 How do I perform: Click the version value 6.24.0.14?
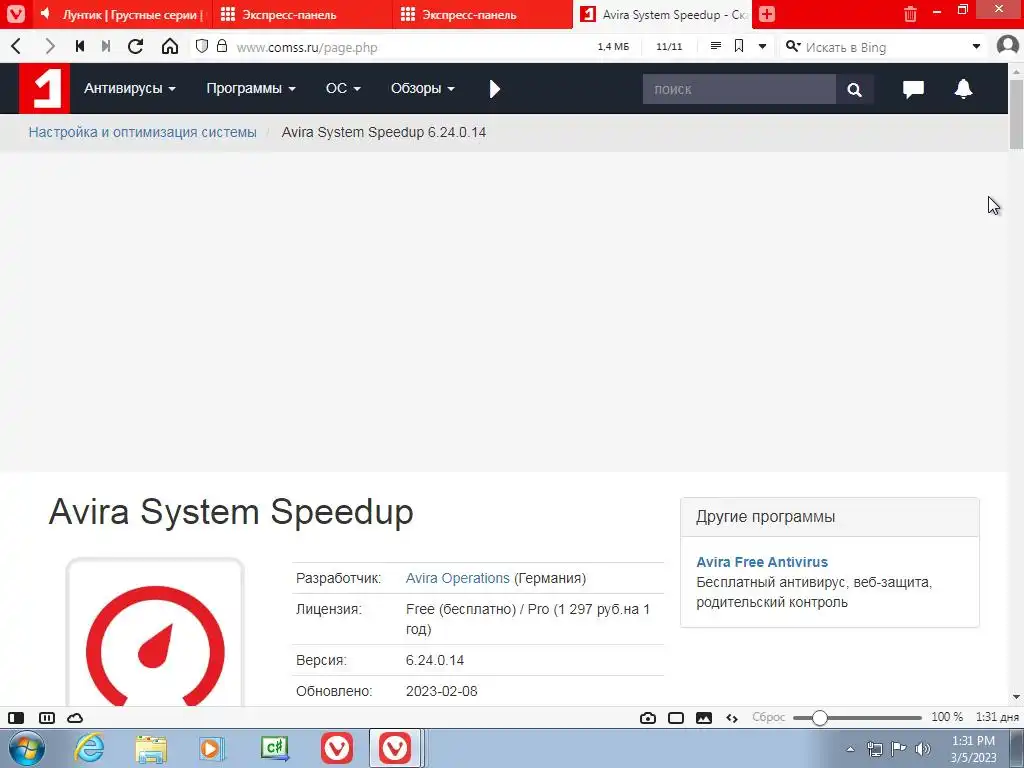pyautogui.click(x=434, y=660)
